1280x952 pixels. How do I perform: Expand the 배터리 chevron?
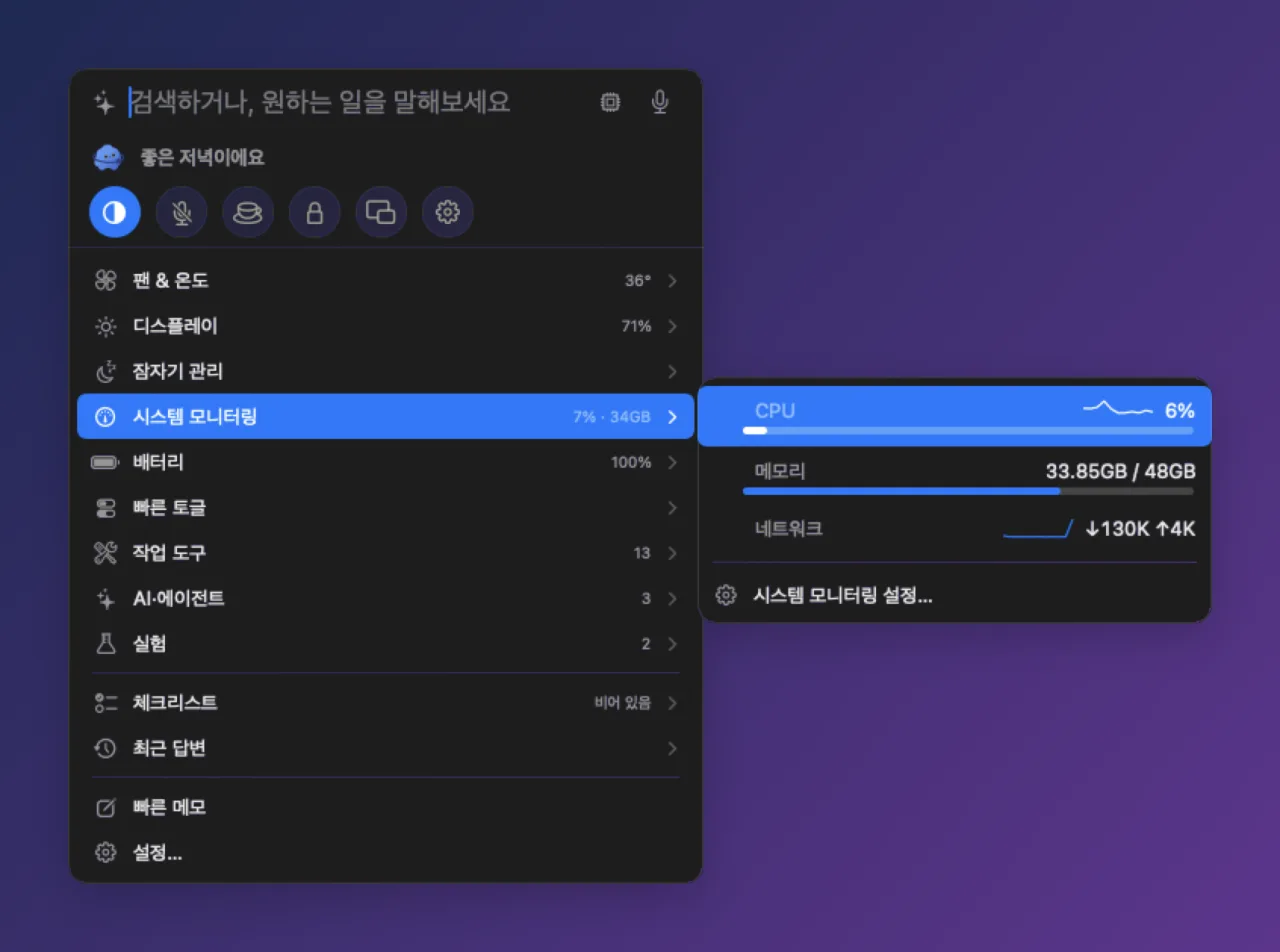click(x=672, y=463)
